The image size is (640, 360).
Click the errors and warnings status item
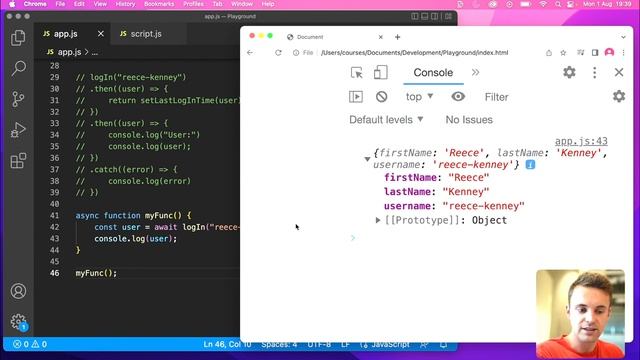30,344
